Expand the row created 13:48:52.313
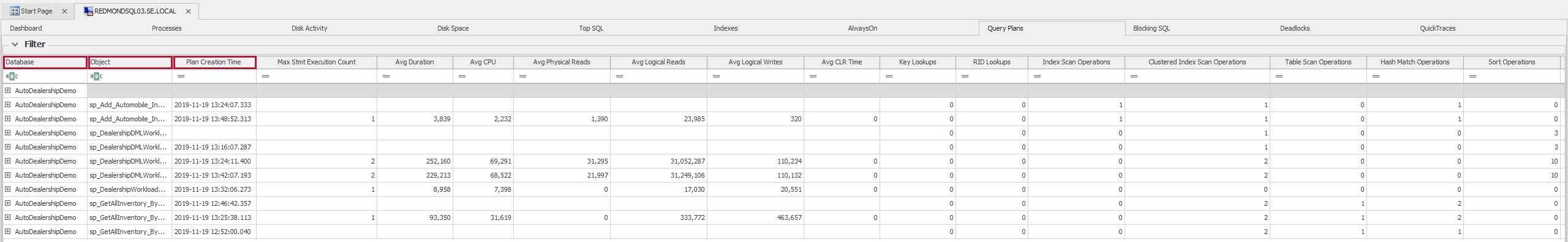The width and height of the screenshot is (1568, 242). pyautogui.click(x=8, y=119)
